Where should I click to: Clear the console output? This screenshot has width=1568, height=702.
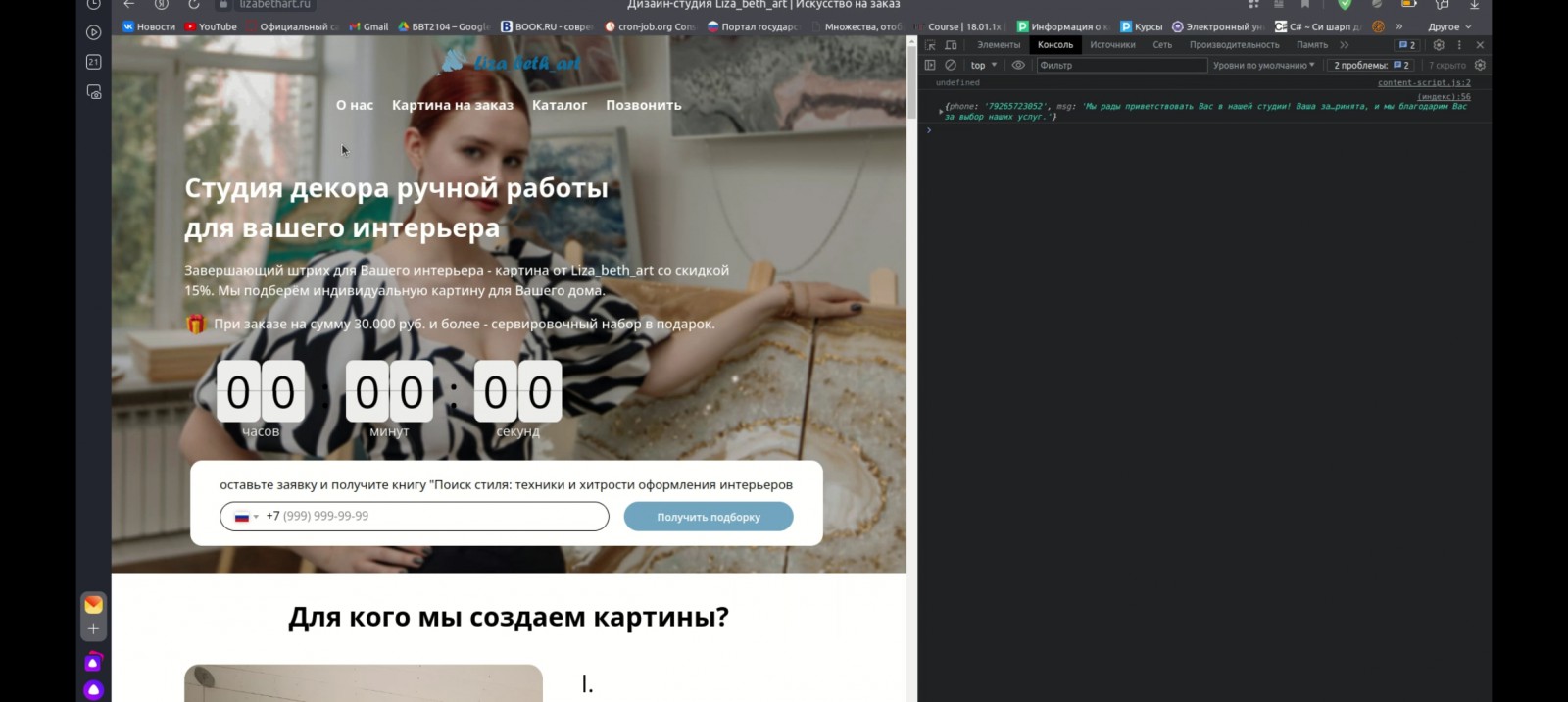(x=951, y=65)
